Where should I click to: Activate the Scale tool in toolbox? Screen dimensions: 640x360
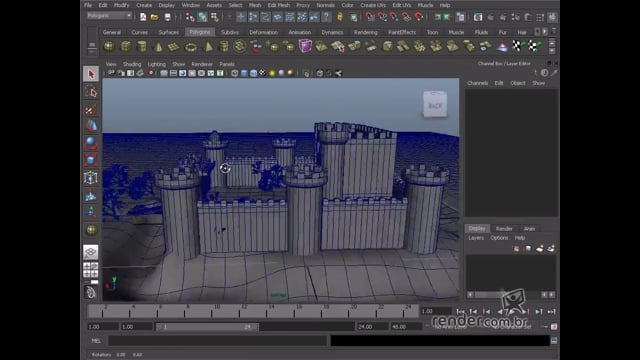point(91,160)
